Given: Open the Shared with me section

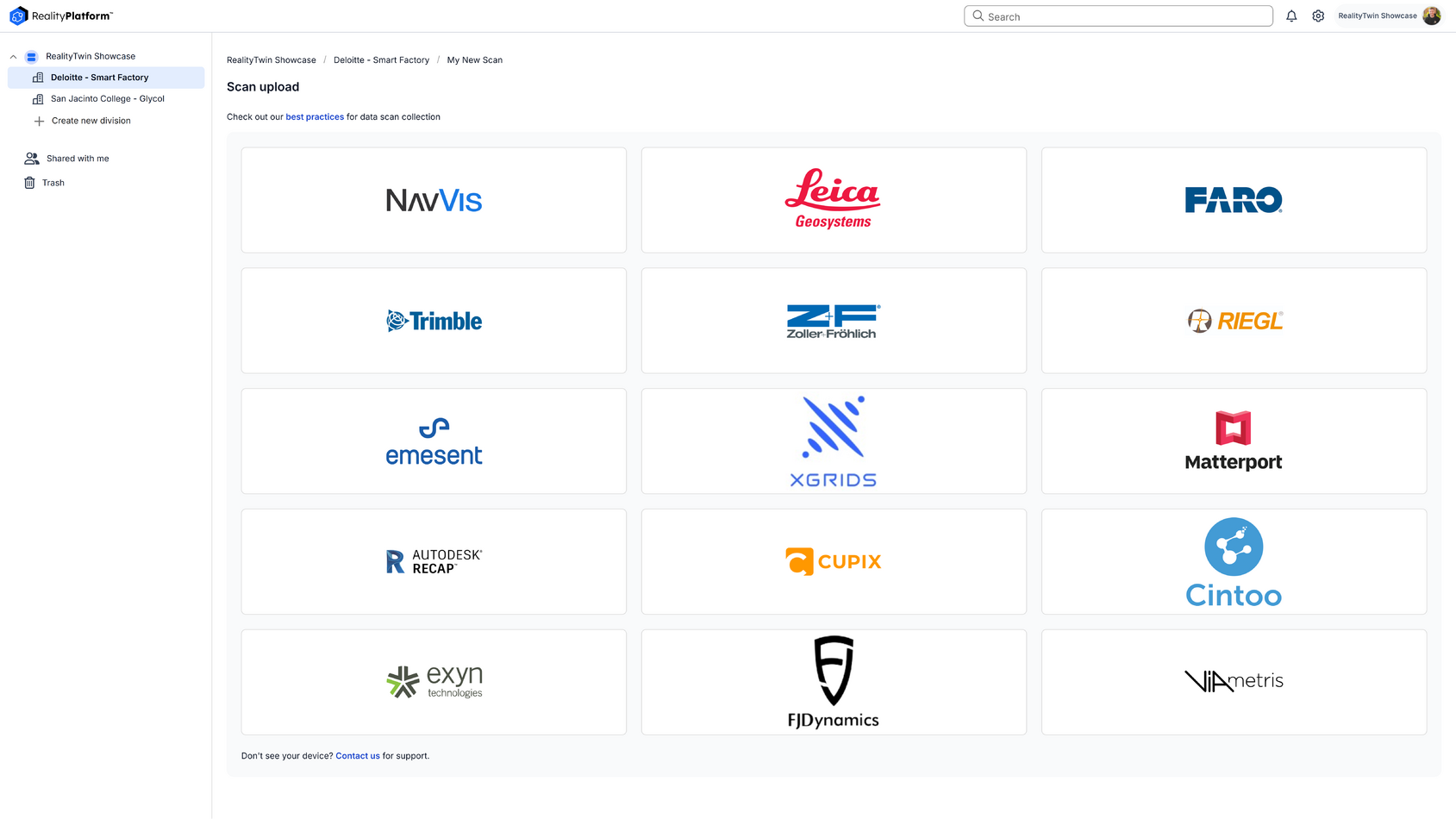Looking at the screenshot, I should [x=78, y=158].
